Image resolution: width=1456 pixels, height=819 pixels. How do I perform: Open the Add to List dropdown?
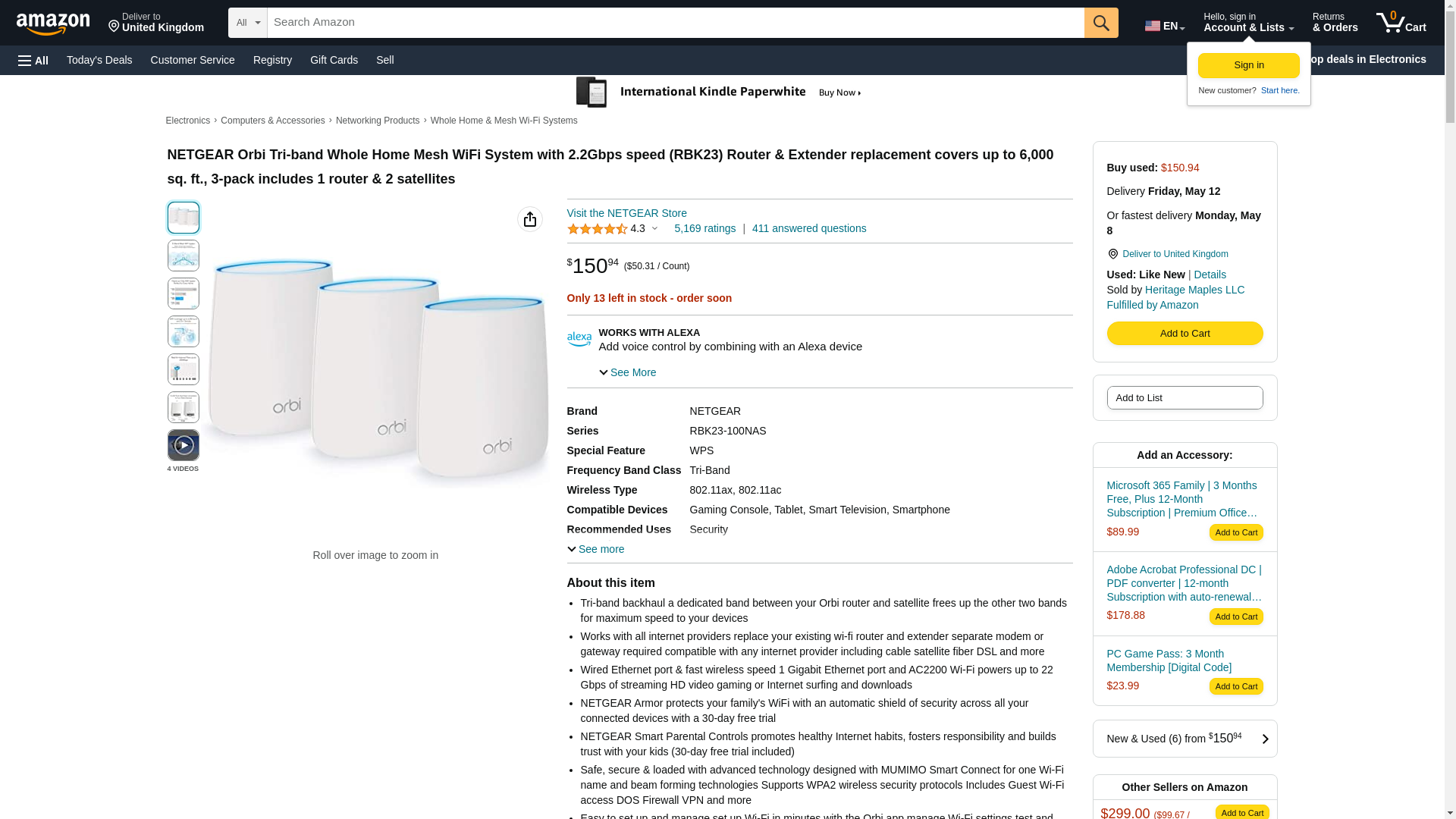point(1185,397)
